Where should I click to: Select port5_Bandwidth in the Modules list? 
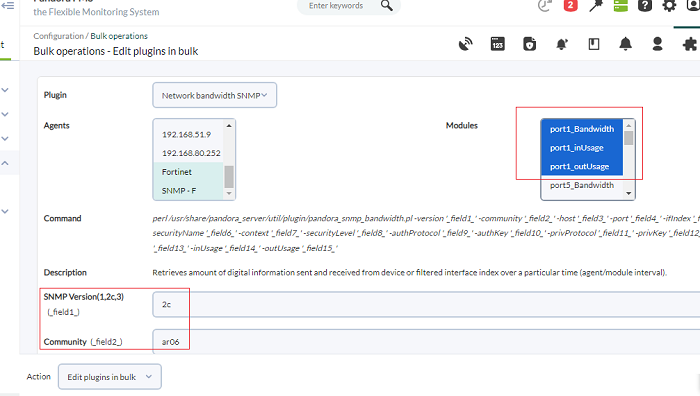tap(582, 185)
